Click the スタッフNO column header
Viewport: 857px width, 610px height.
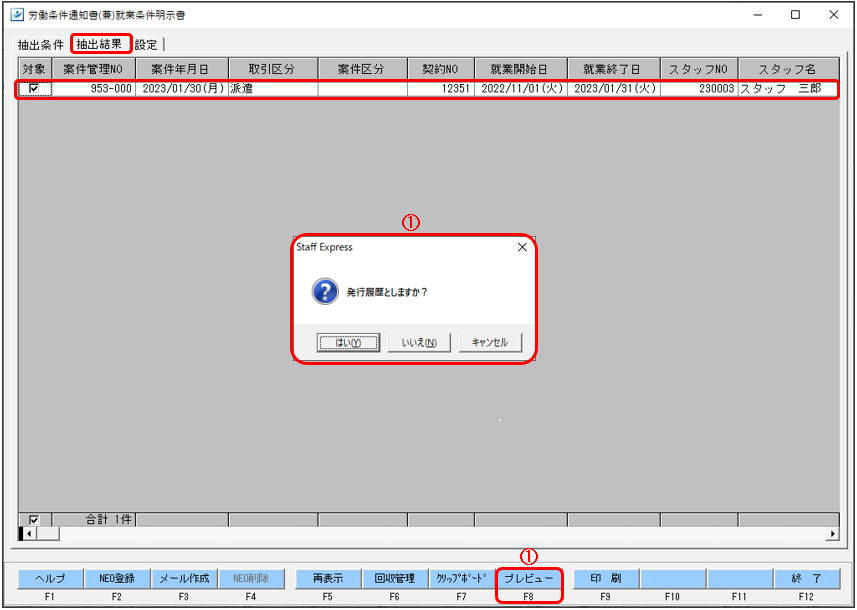click(699, 69)
